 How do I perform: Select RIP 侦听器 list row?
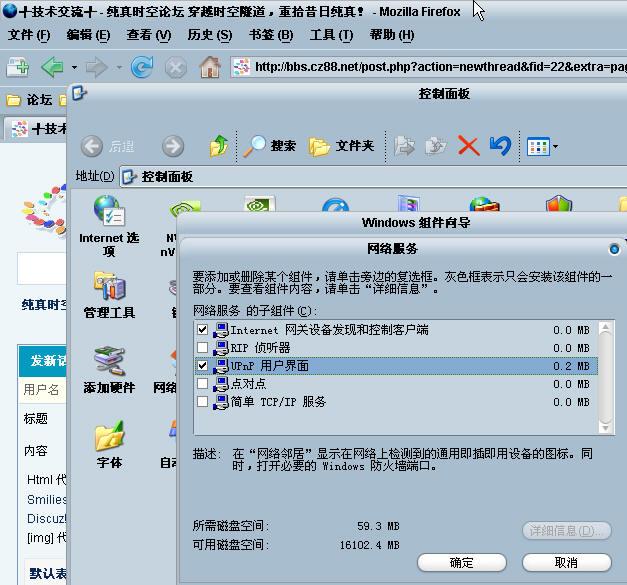tap(396, 347)
